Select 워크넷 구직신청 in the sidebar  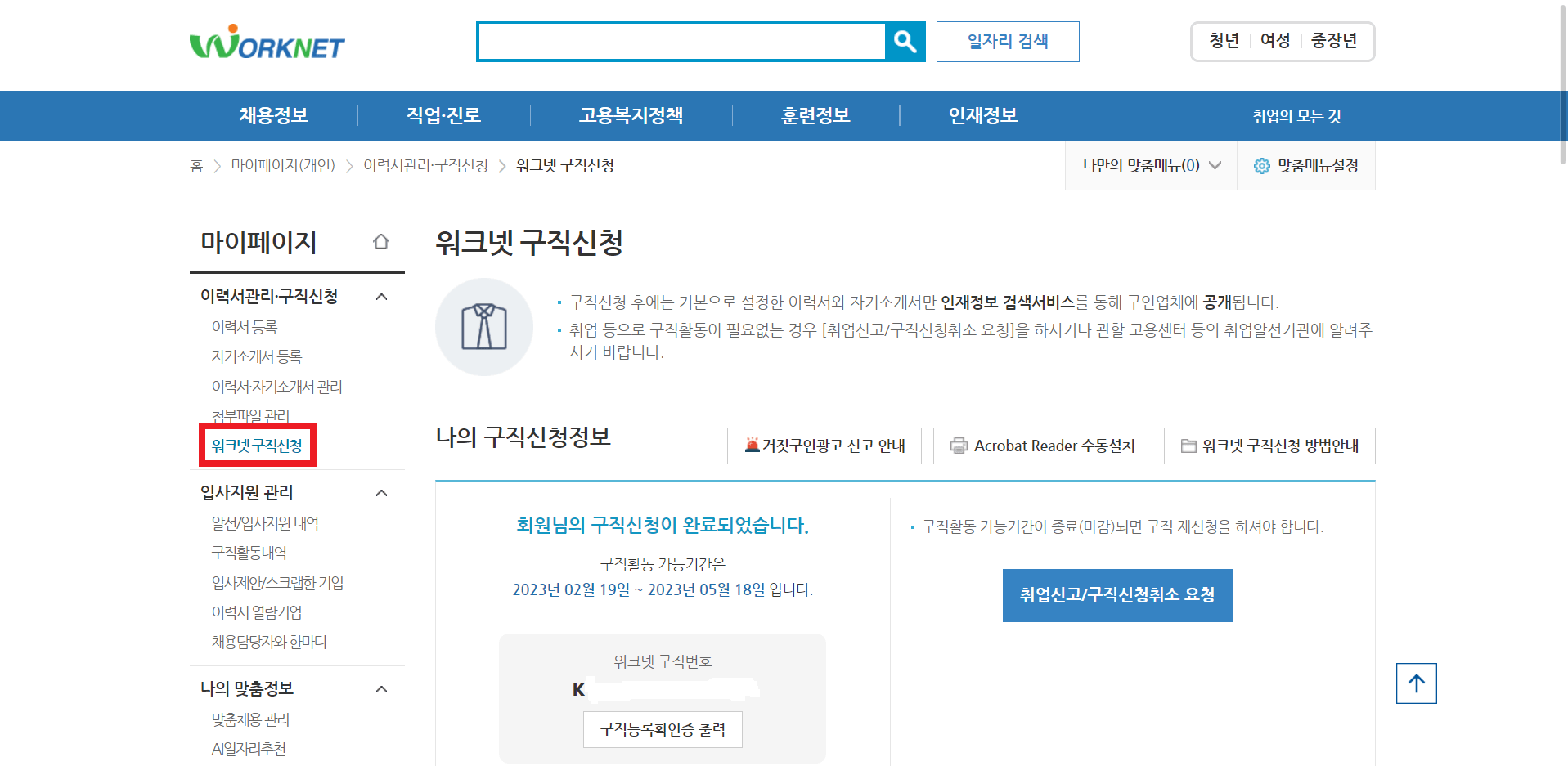coord(257,446)
